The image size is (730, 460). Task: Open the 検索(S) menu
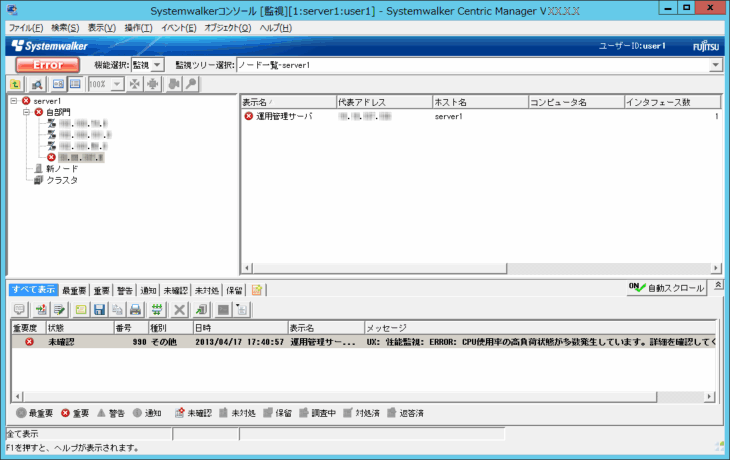coord(65,28)
